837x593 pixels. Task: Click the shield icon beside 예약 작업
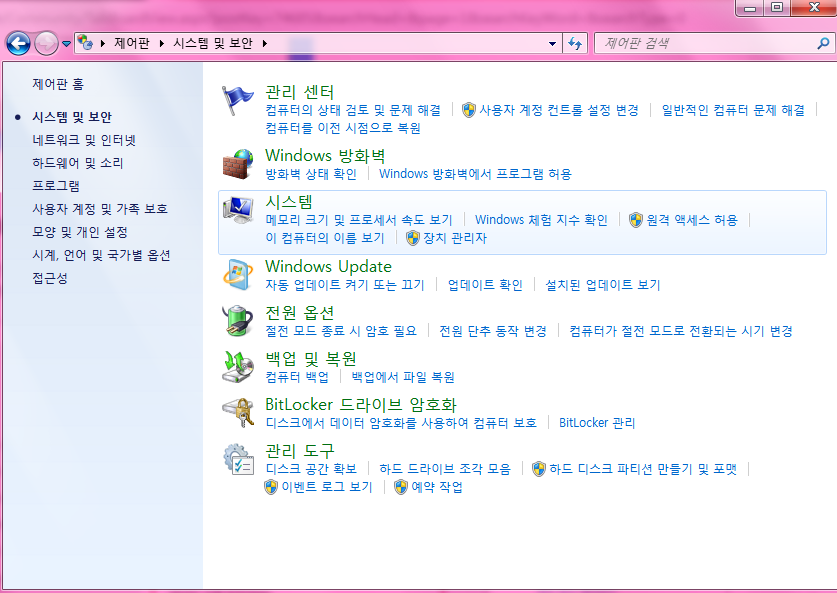(401, 487)
